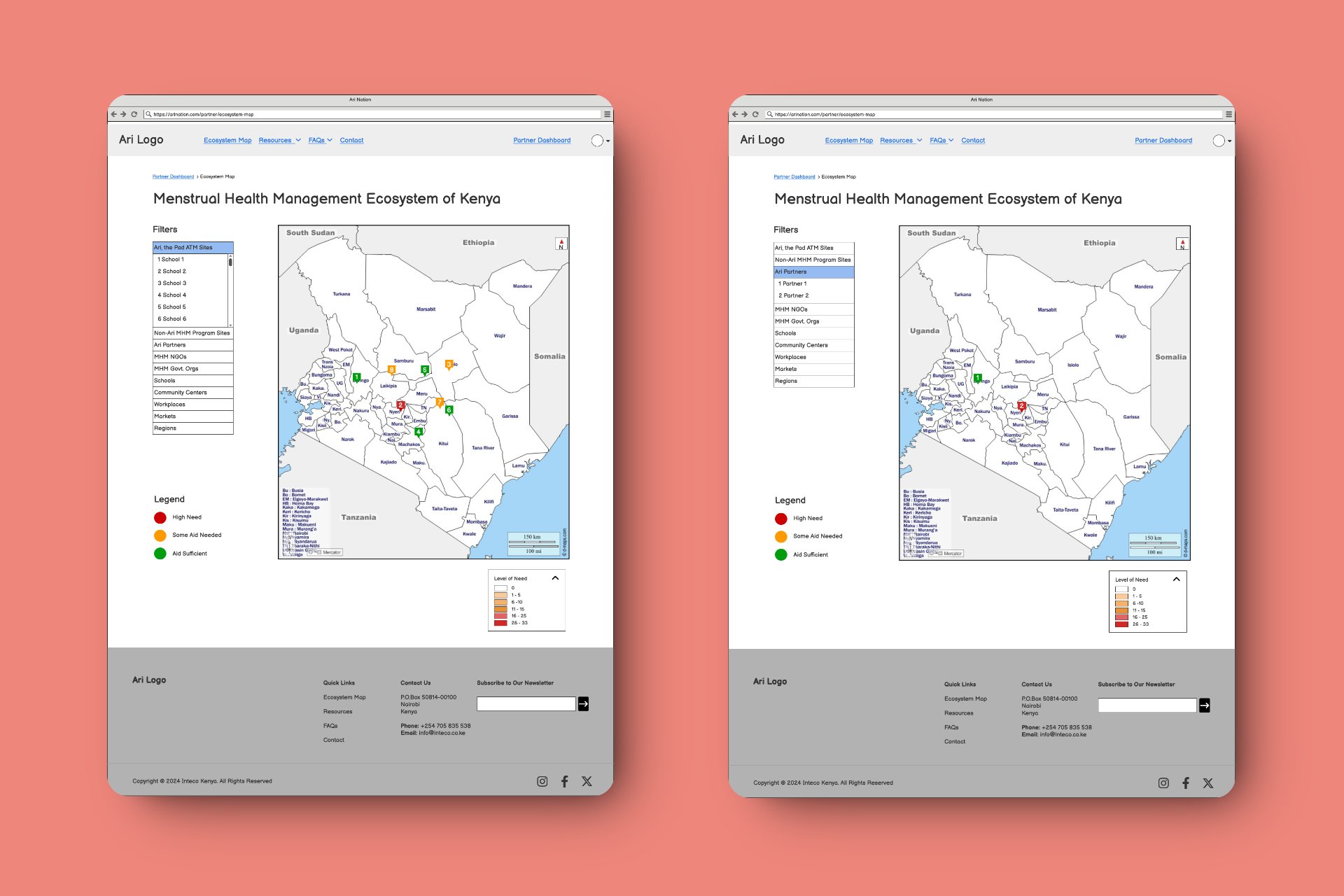Select MHM NGOs filter in left mockup

(x=193, y=357)
